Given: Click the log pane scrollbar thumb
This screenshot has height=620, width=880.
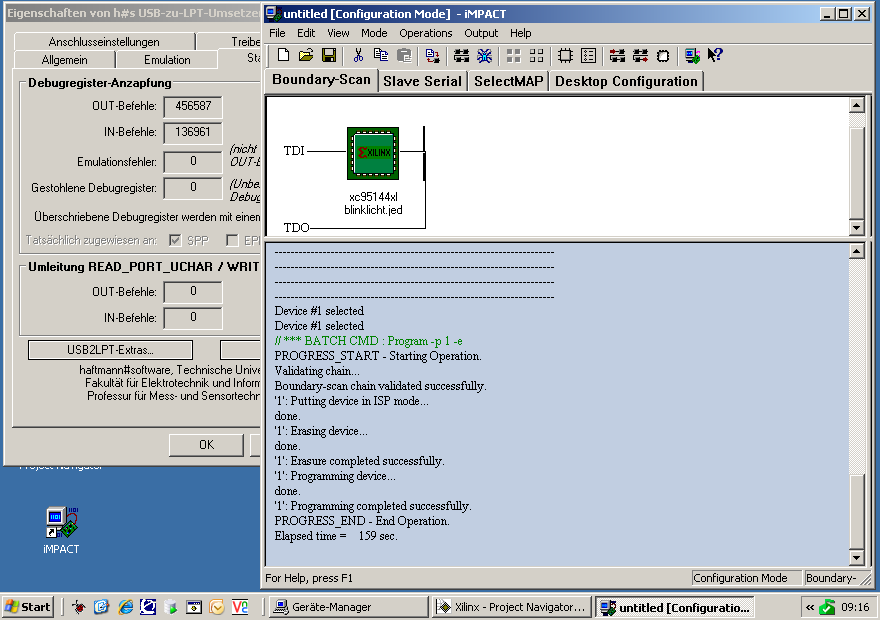Looking at the screenshot, I should point(856,511).
